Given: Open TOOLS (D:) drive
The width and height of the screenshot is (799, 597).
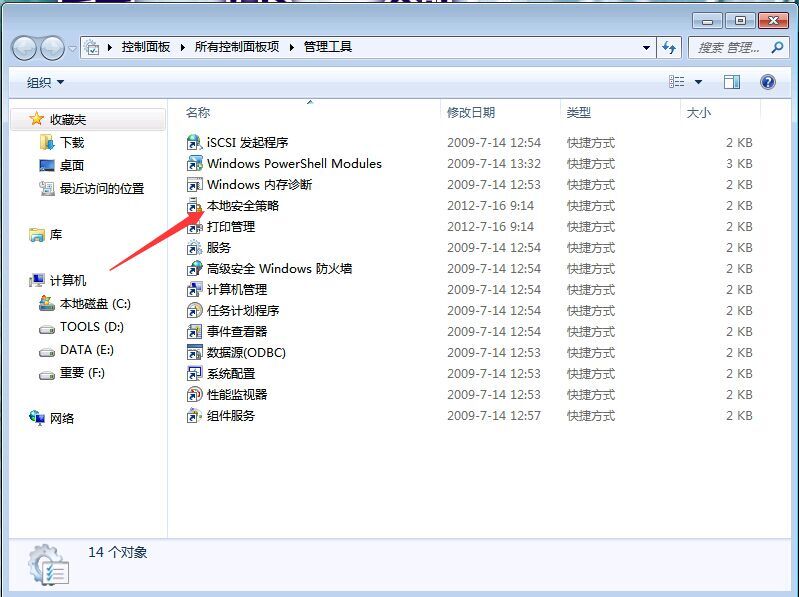Looking at the screenshot, I should pos(82,327).
